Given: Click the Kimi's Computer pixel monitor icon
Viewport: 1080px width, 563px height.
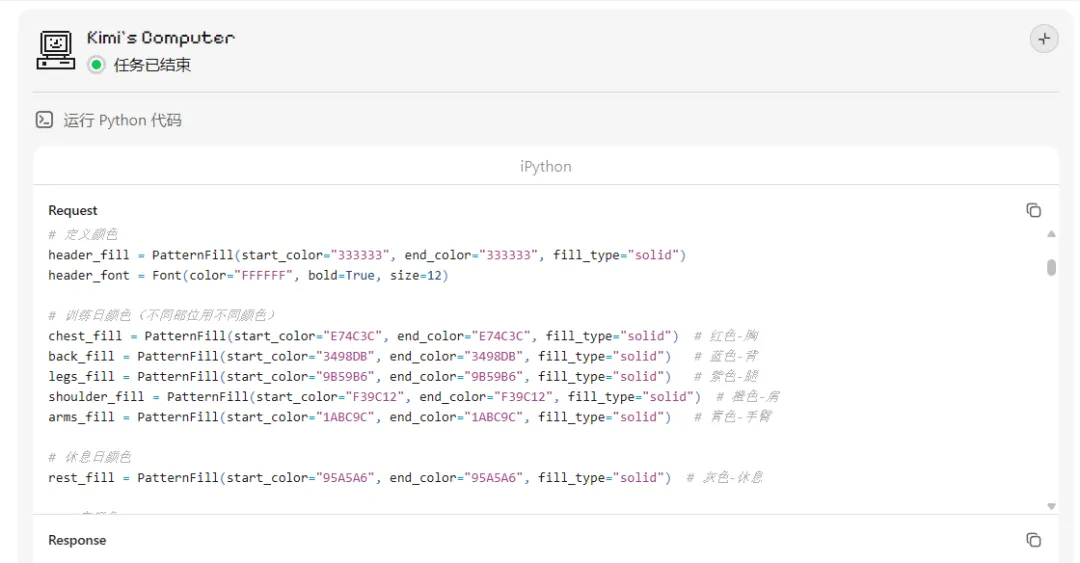Looking at the screenshot, I should (56, 50).
